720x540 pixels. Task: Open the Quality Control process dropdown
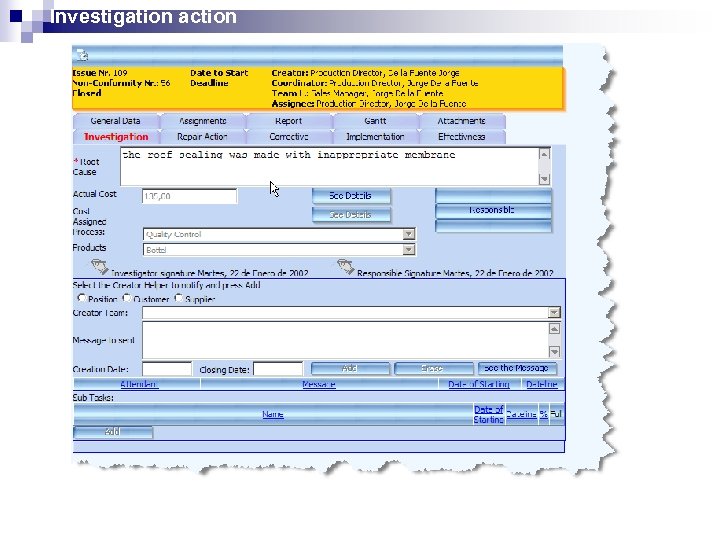[408, 234]
